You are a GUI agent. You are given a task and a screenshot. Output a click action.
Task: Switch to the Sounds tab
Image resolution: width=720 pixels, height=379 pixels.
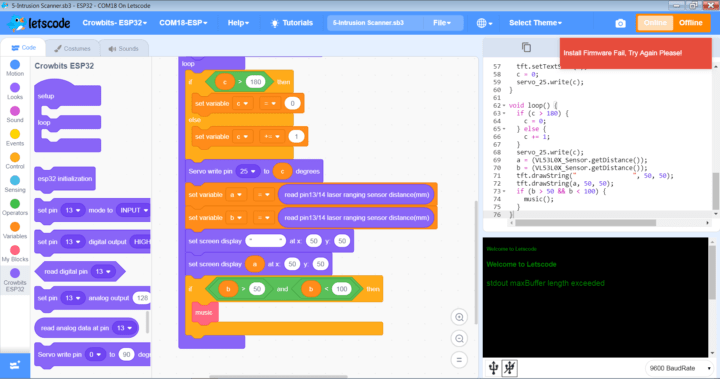(x=124, y=48)
